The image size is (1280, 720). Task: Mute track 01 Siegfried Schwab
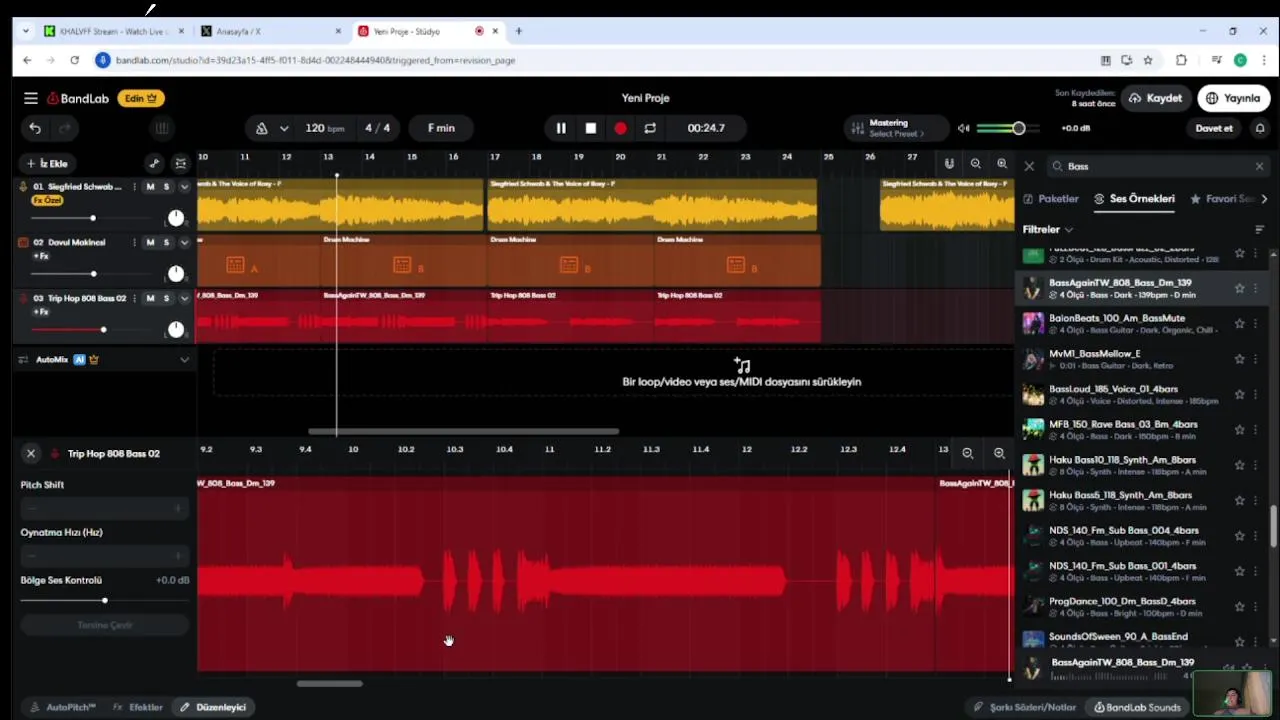(x=150, y=187)
